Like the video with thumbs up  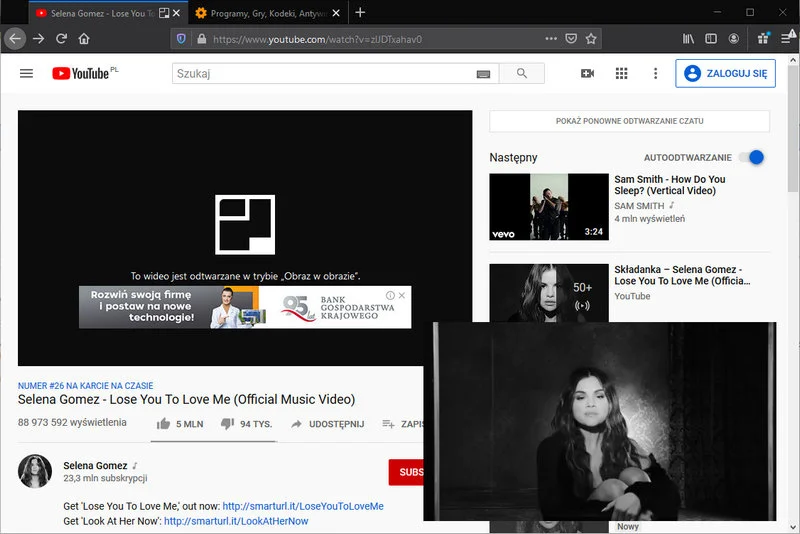[x=164, y=424]
